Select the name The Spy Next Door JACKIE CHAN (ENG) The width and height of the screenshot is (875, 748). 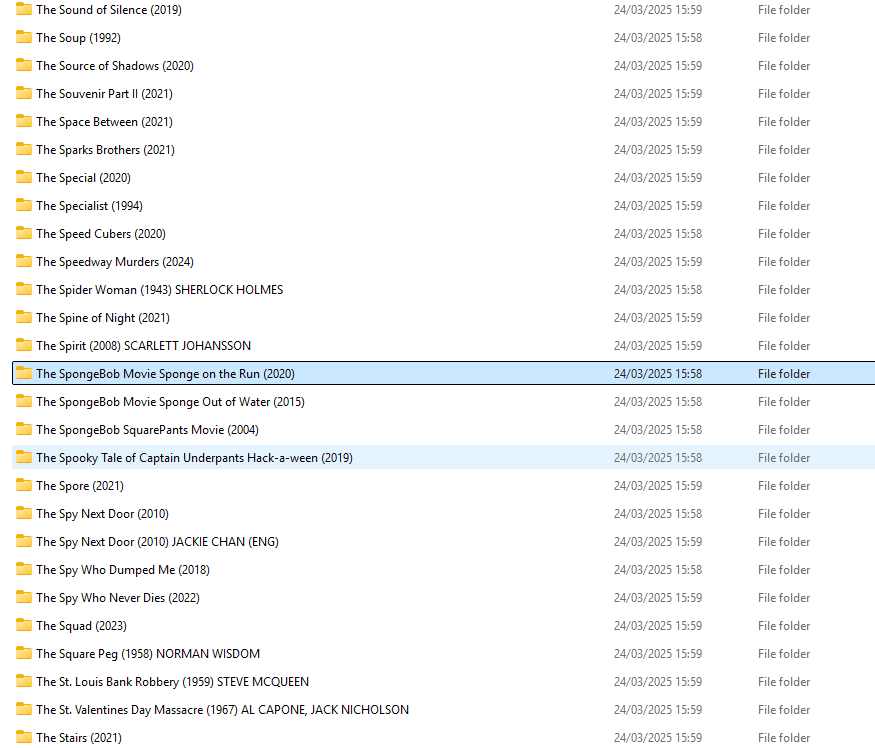coord(157,541)
